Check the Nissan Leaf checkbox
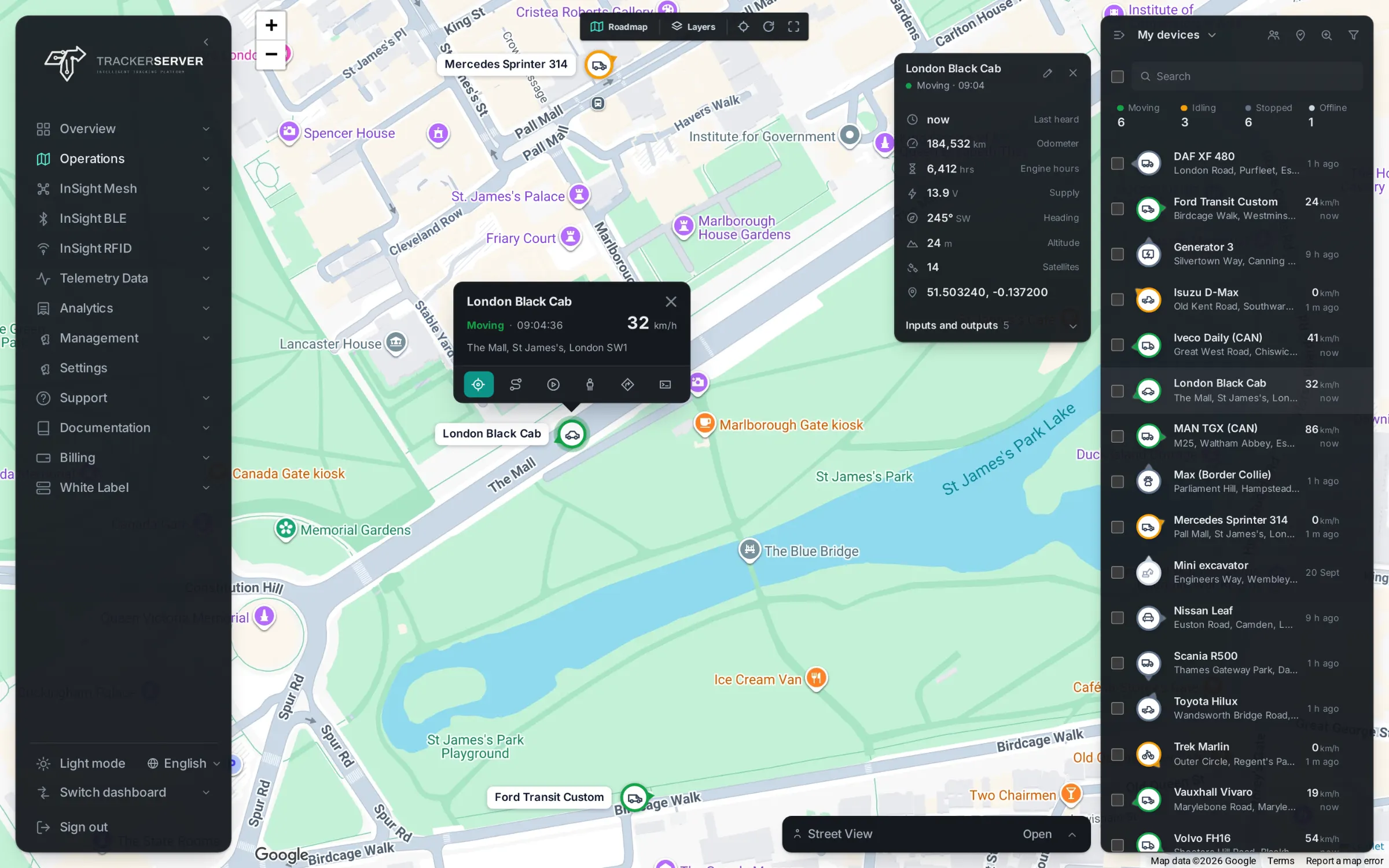Image resolution: width=1389 pixels, height=868 pixels. click(x=1118, y=618)
